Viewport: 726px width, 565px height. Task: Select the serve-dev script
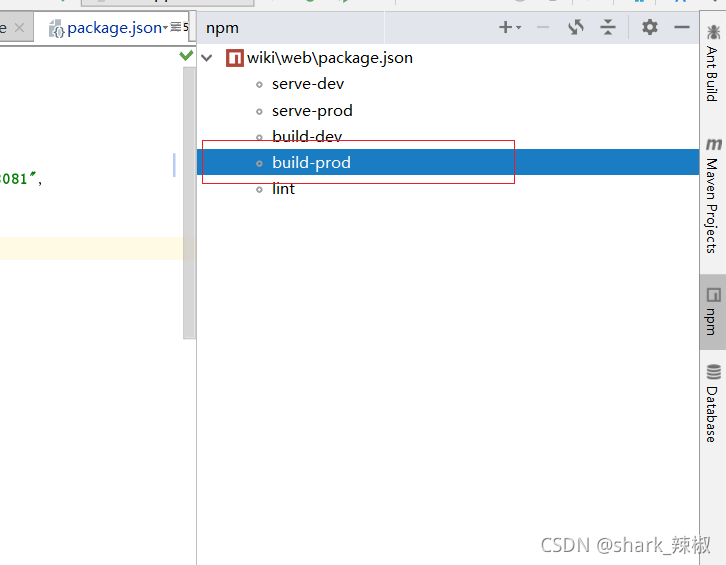[308, 84]
